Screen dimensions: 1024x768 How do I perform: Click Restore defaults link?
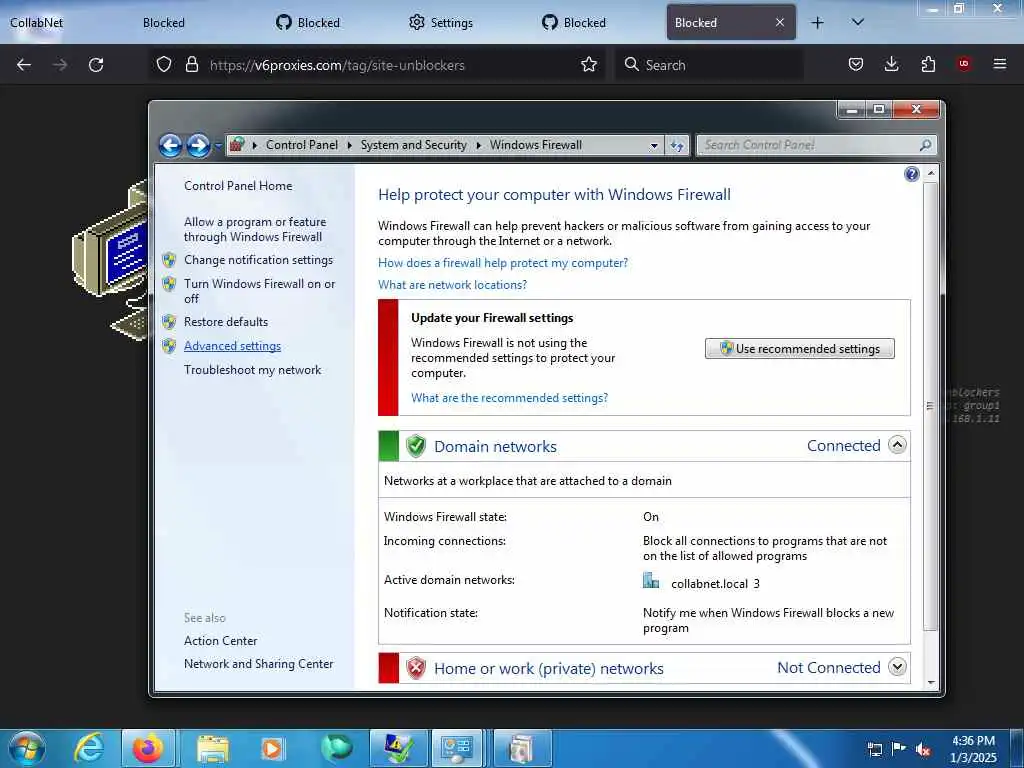225,321
